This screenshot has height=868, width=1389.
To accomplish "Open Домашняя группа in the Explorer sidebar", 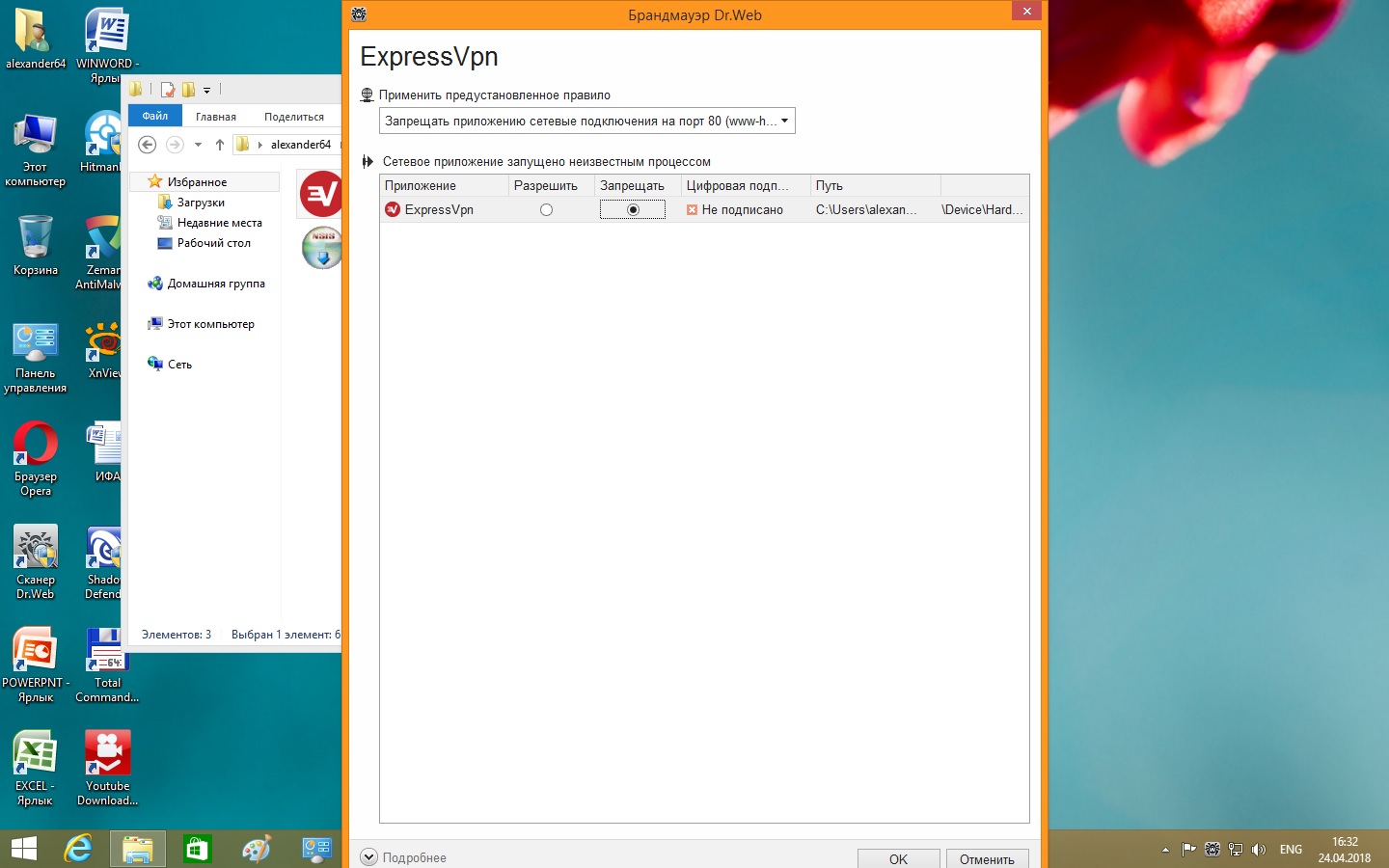I will tap(216, 284).
